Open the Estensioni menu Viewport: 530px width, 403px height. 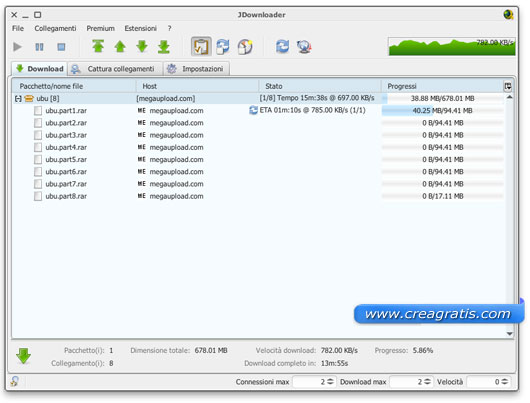click(x=140, y=28)
